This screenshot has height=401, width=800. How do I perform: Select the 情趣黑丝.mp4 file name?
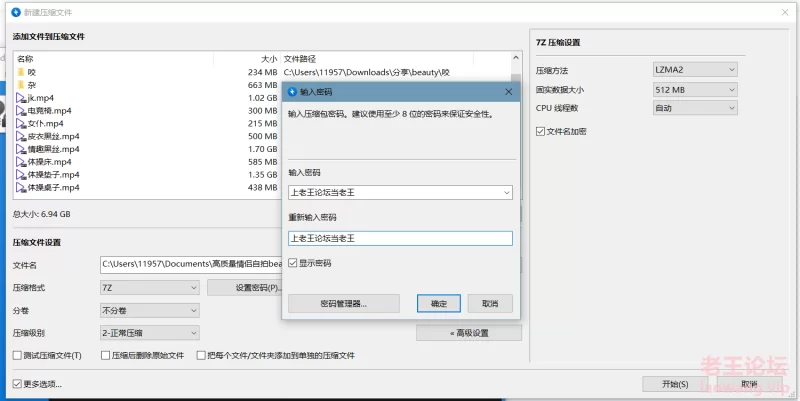pyautogui.click(x=54, y=149)
